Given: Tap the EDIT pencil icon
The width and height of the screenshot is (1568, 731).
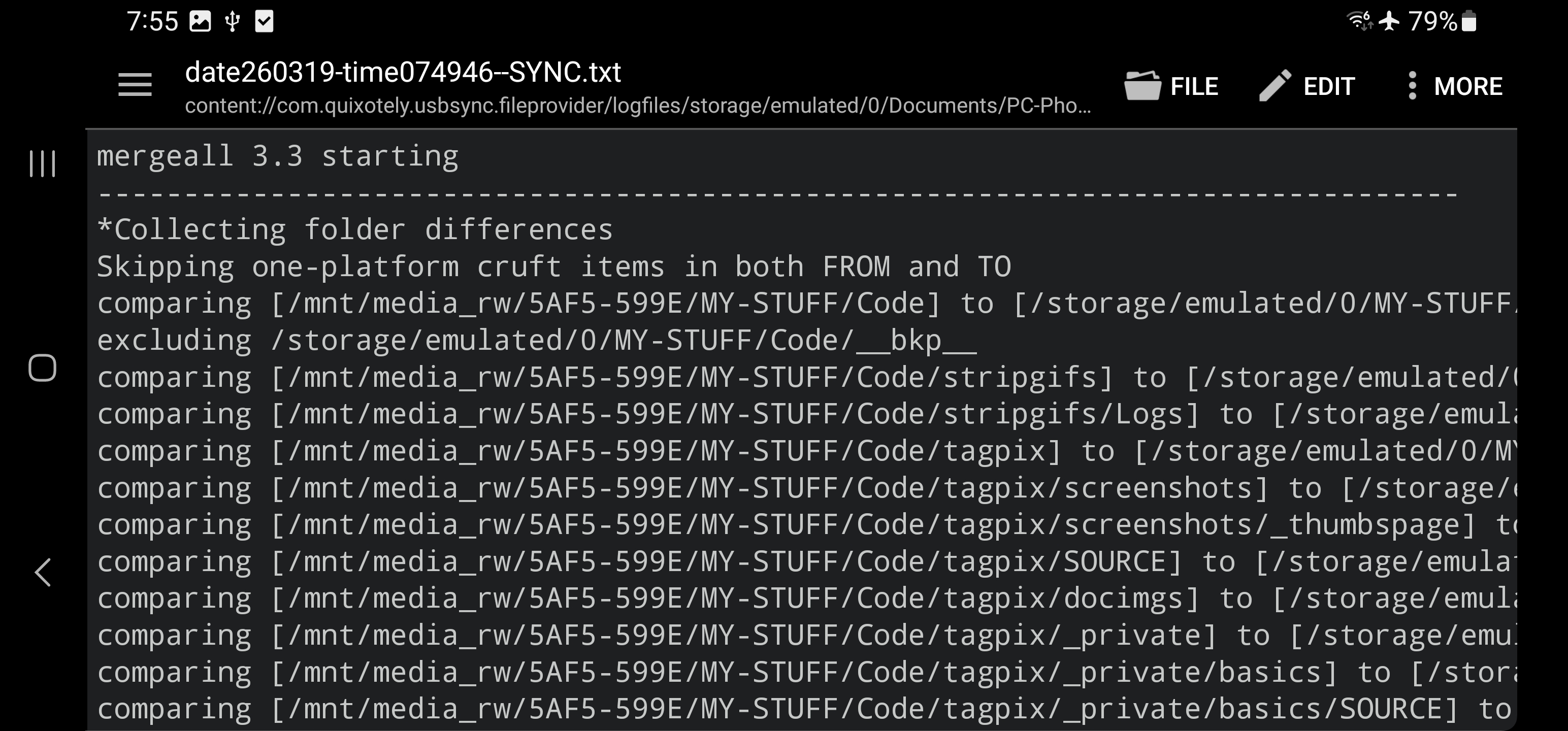Looking at the screenshot, I should (1275, 85).
